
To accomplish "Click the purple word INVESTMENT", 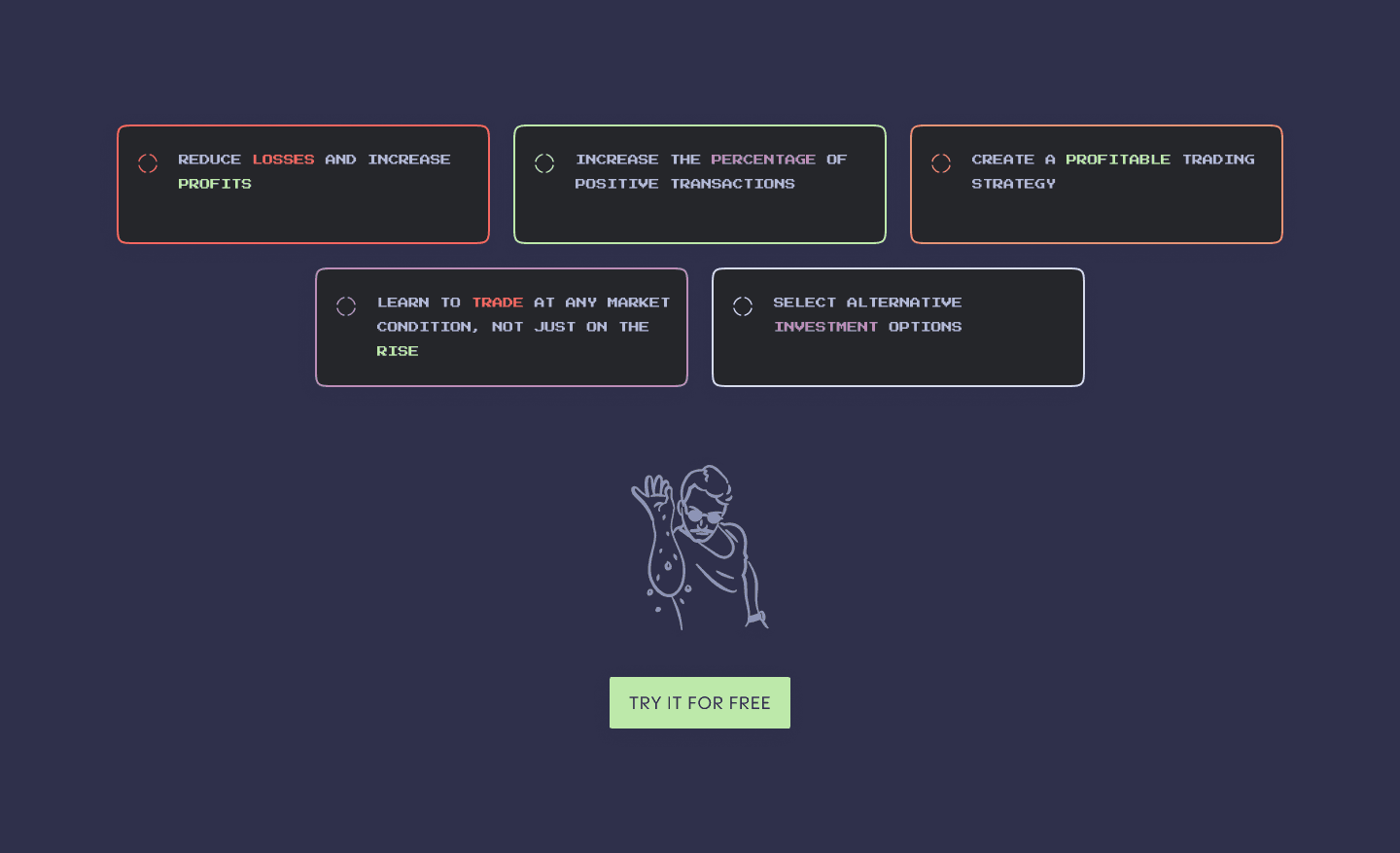I will pyautogui.click(x=825, y=327).
